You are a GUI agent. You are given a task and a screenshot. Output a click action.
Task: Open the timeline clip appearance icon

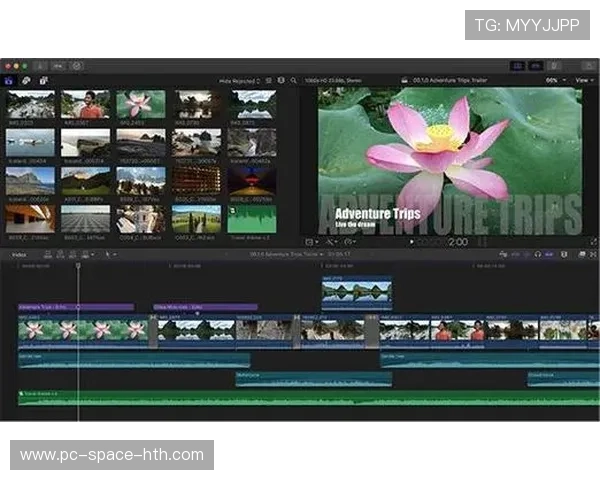click(x=564, y=255)
